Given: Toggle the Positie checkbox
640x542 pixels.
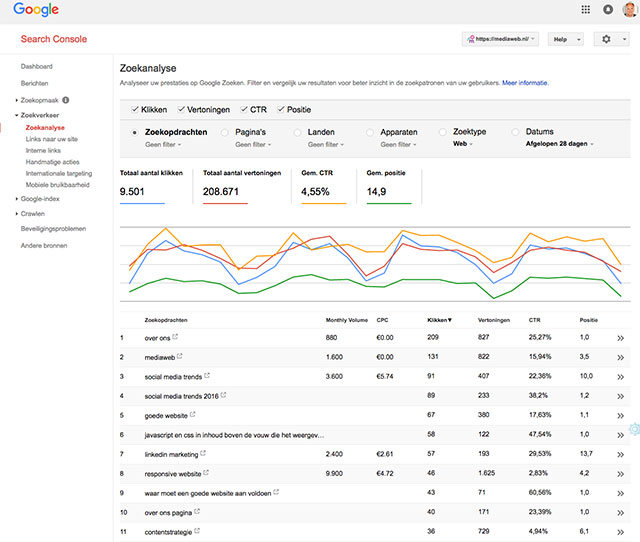Looking at the screenshot, I should click(280, 109).
